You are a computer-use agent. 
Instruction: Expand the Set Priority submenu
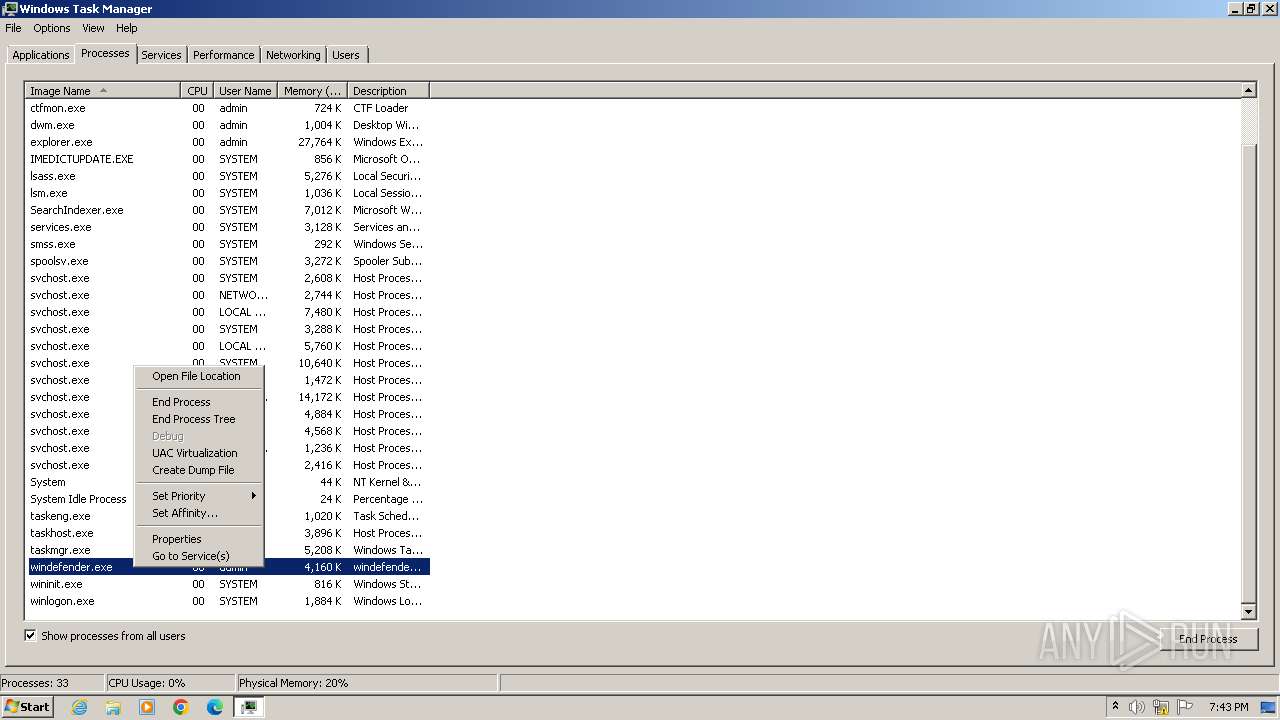[x=199, y=496]
